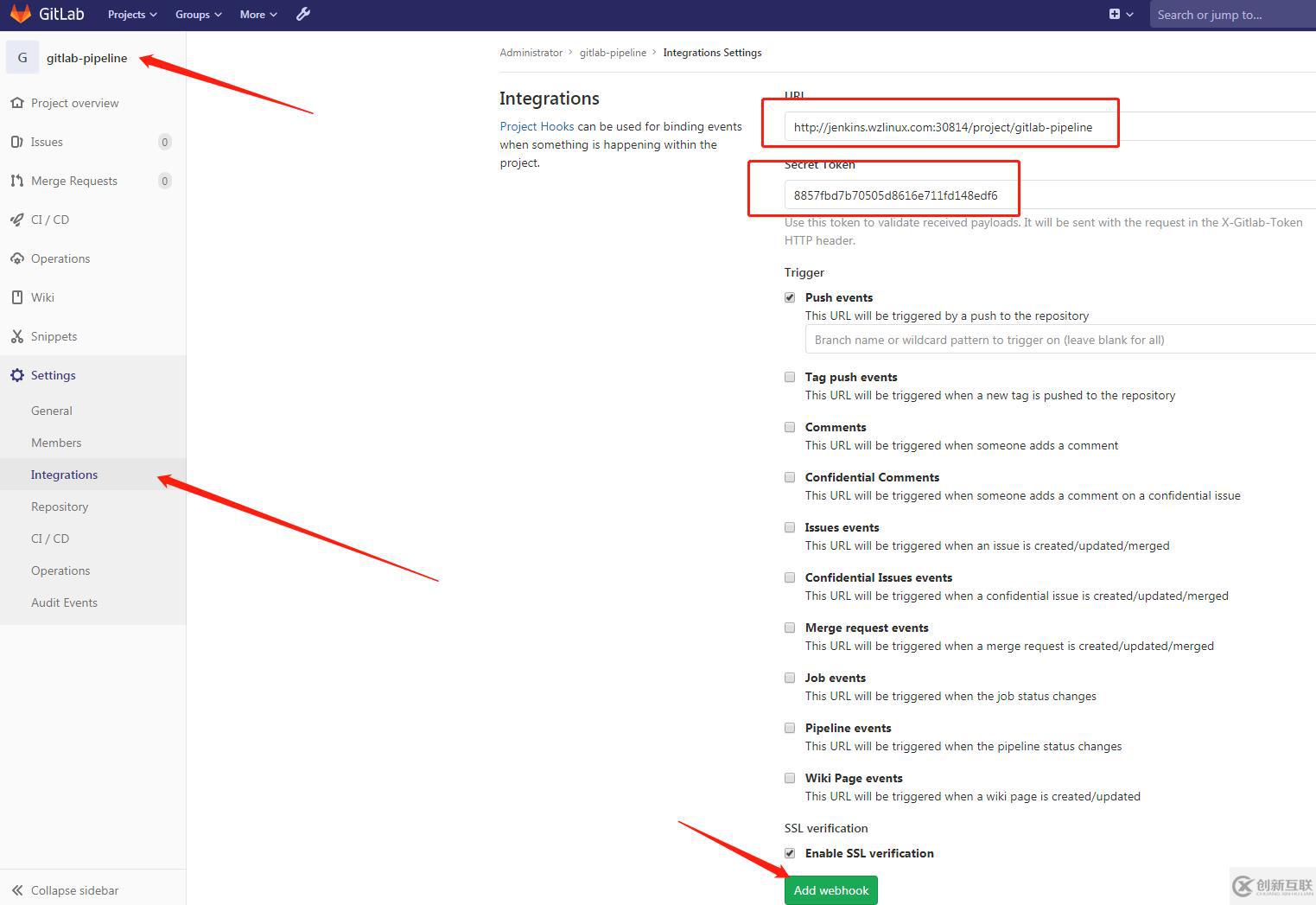Enable Wiki Page events trigger
1316x905 pixels.
(x=790, y=778)
